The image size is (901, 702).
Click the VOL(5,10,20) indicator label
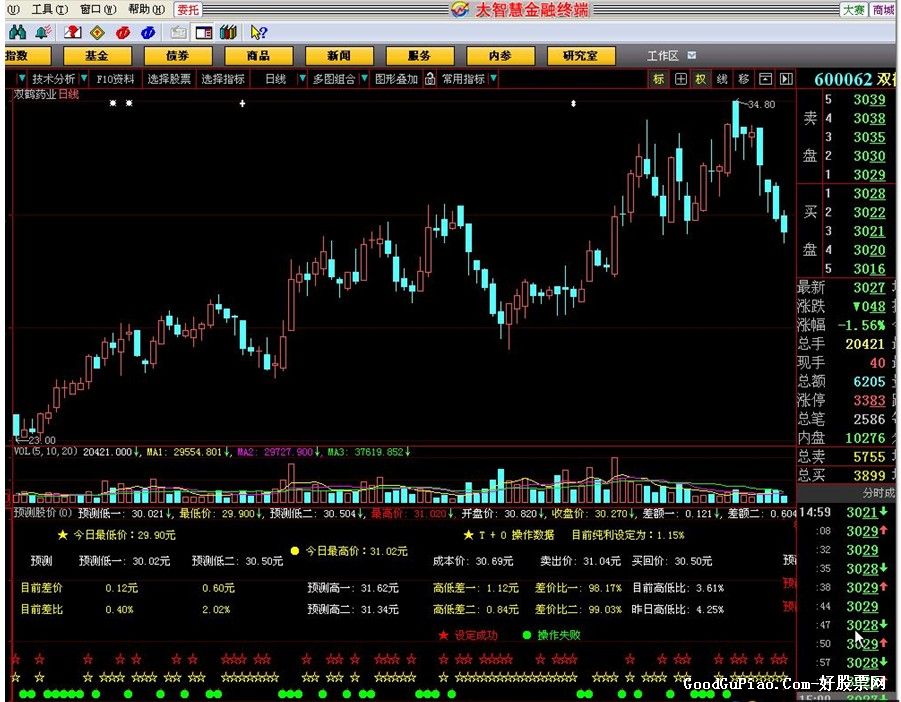45,452
